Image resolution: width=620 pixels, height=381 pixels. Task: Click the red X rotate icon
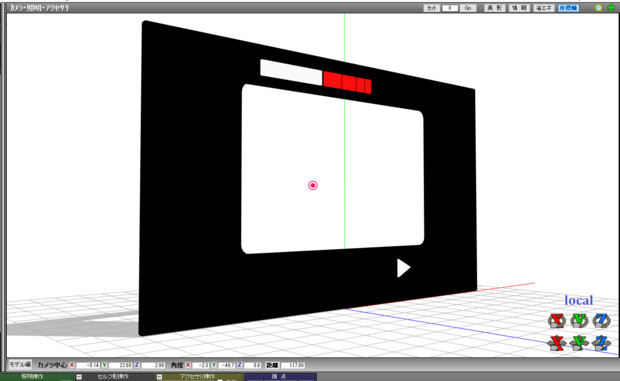(x=557, y=321)
